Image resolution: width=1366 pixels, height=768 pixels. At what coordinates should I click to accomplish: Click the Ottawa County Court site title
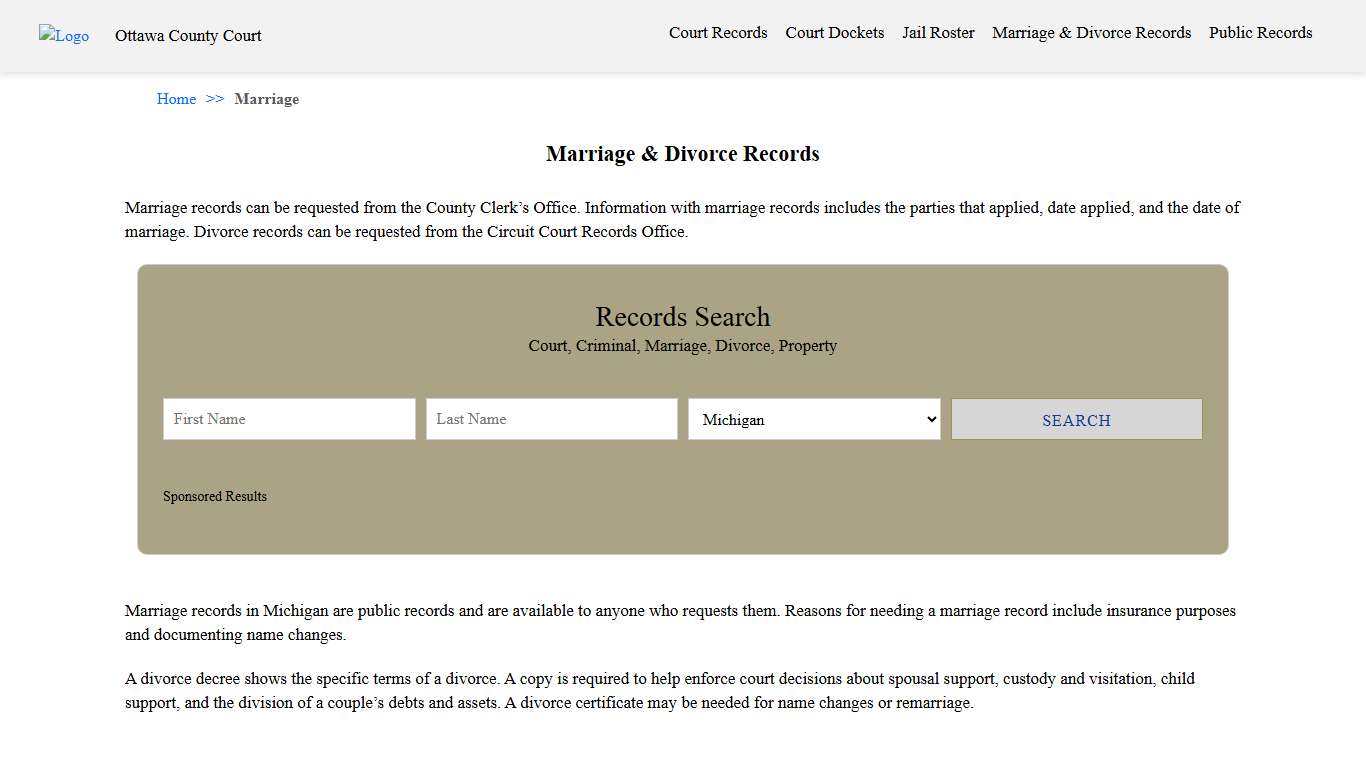[188, 36]
